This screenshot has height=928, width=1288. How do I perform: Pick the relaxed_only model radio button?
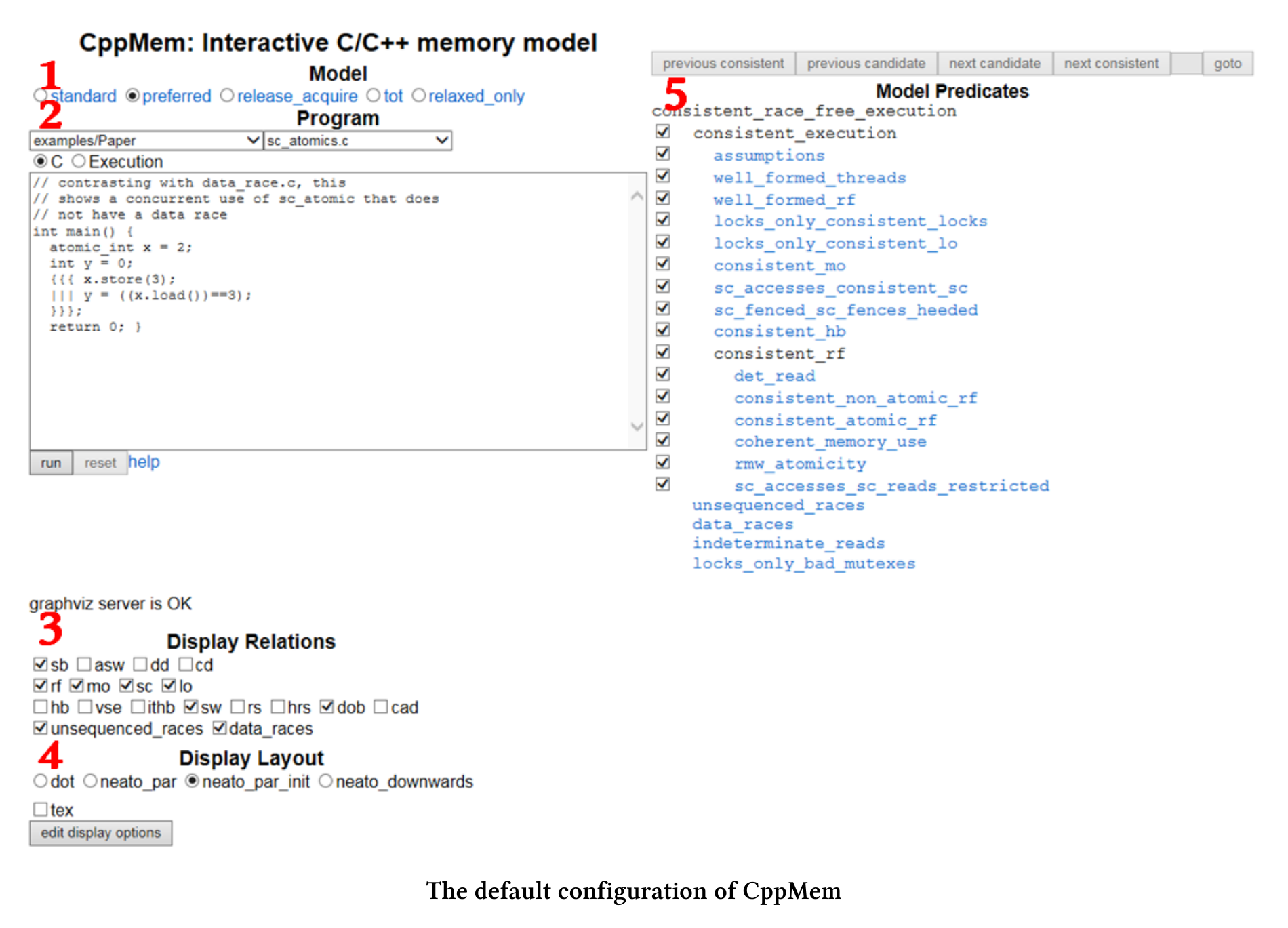pyautogui.click(x=419, y=96)
